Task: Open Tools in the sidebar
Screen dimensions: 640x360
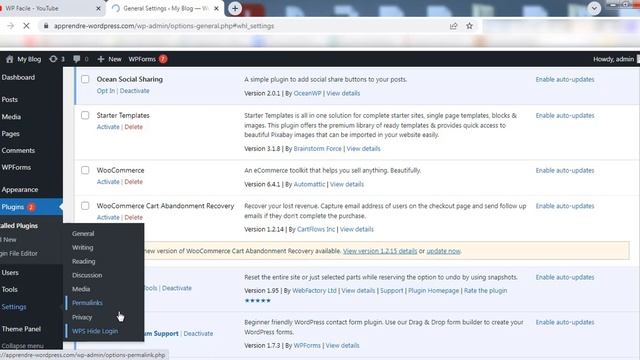Action: point(9,289)
